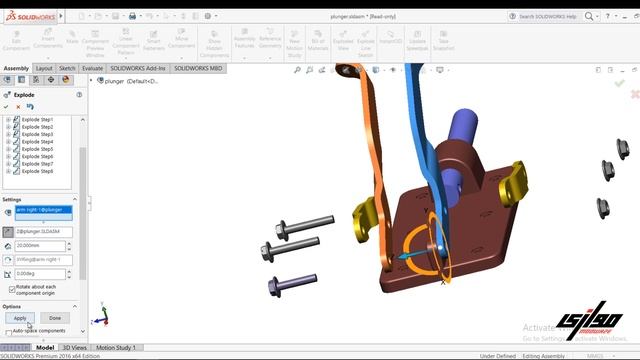Open the FeatureManager design tree tab icon
This screenshot has height=360, width=640.
pyautogui.click(x=7, y=80)
